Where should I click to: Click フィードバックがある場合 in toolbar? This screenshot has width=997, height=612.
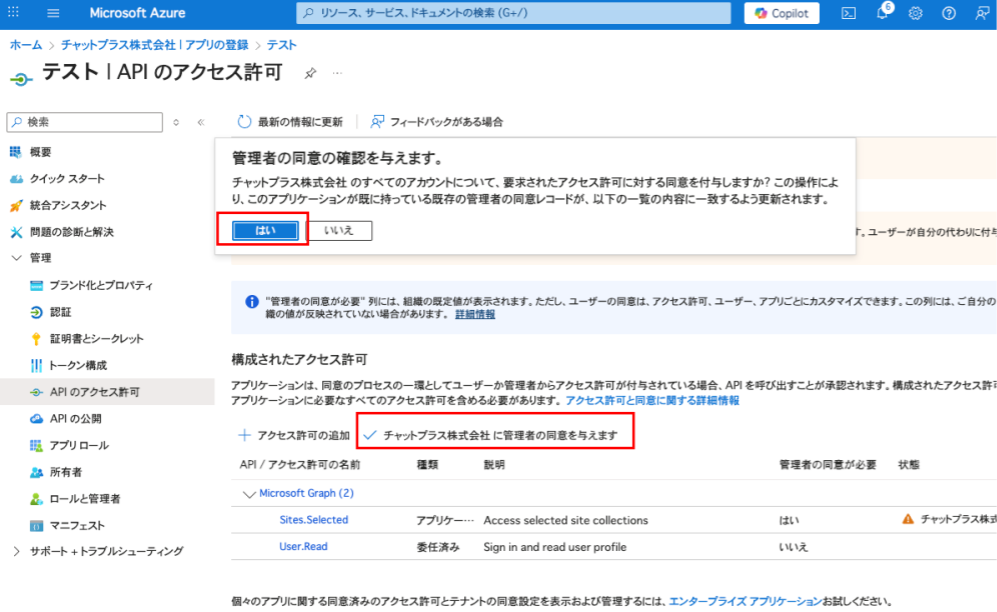click(437, 121)
